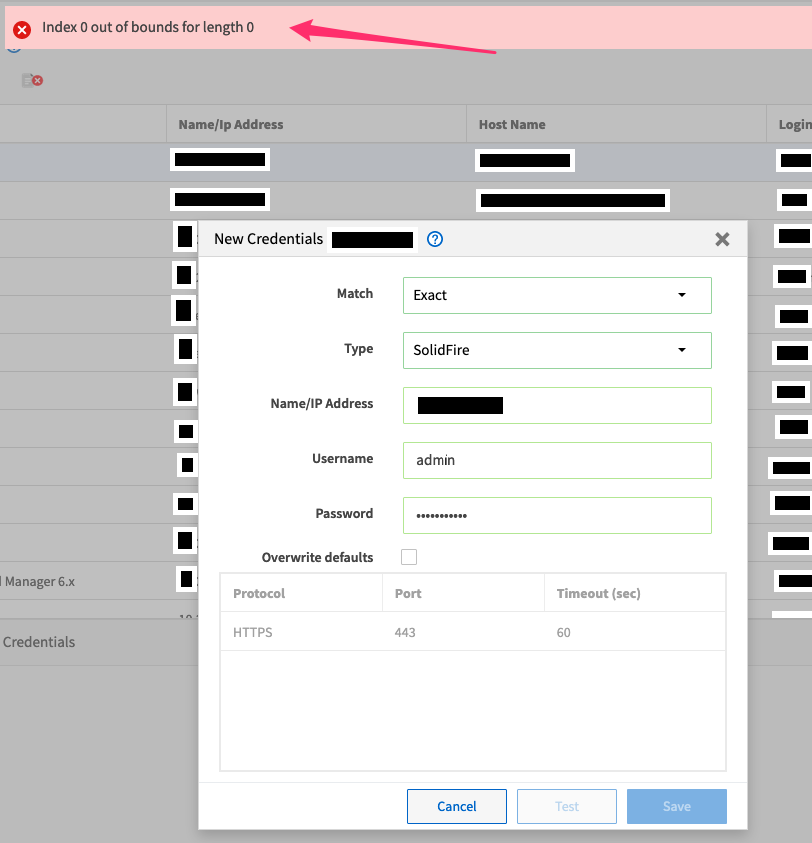Click the delete credential toolbar icon

(x=32, y=80)
